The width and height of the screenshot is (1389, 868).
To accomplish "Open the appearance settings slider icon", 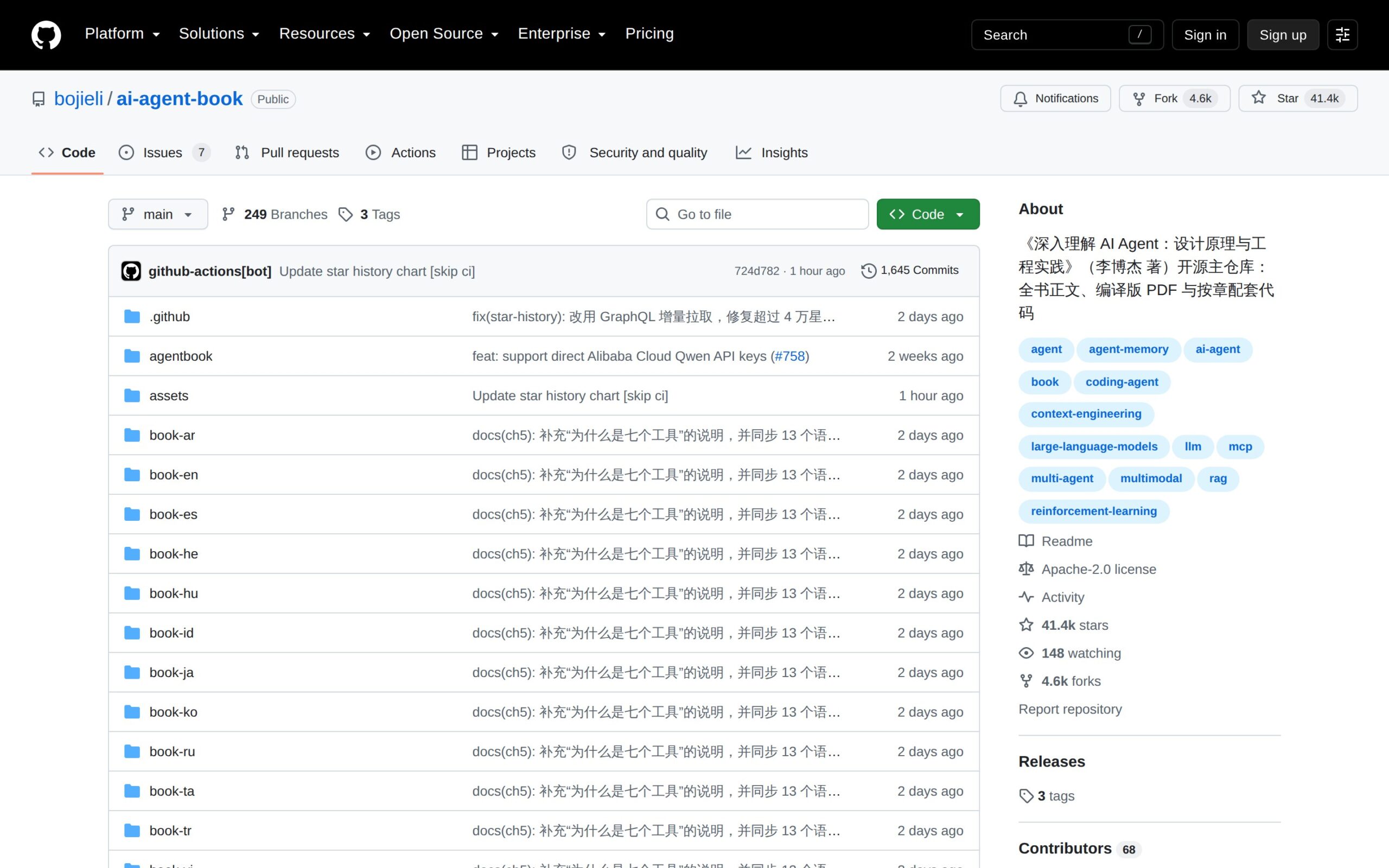I will pos(1342,35).
